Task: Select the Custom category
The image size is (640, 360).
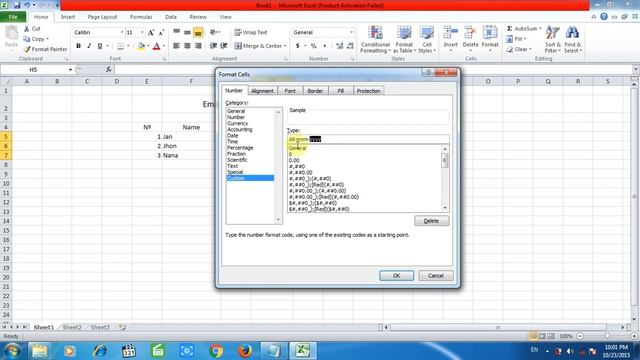Action: click(x=250, y=178)
